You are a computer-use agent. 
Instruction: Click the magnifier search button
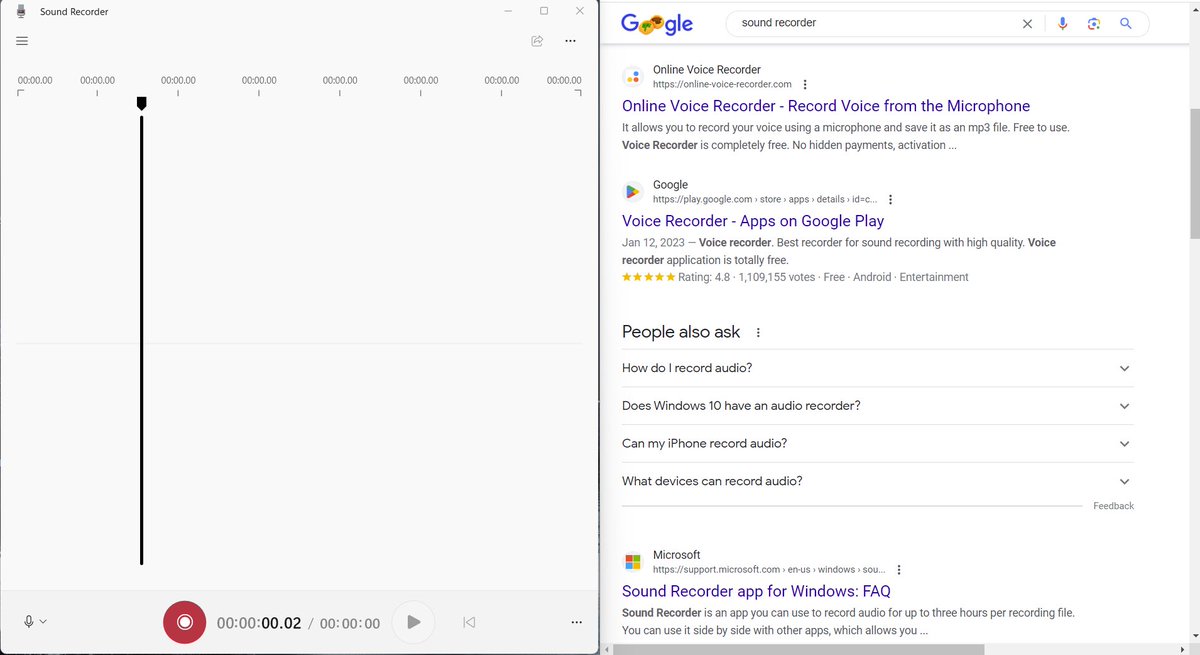click(x=1126, y=24)
